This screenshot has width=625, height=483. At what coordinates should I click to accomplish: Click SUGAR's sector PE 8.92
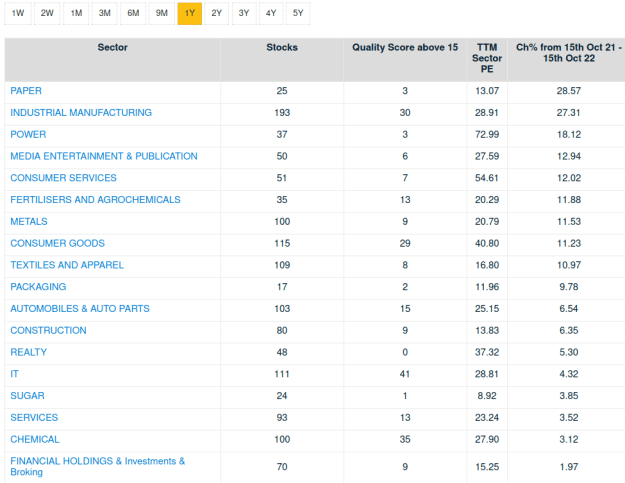coord(487,396)
